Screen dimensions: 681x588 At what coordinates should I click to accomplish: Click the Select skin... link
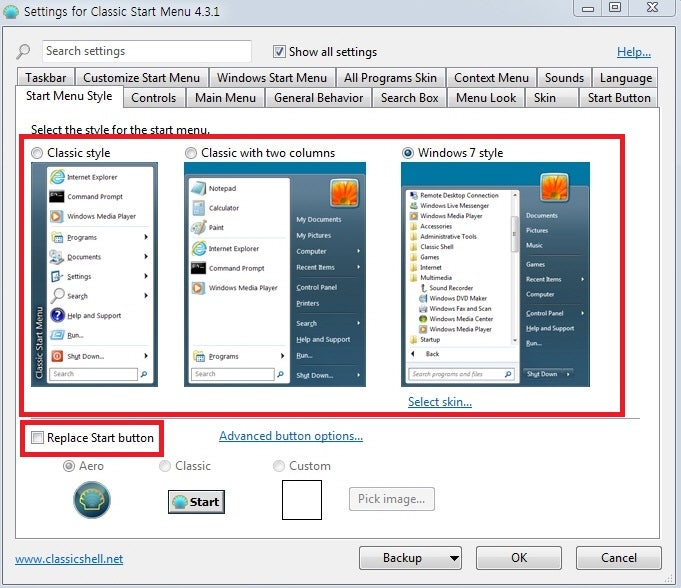(x=440, y=402)
